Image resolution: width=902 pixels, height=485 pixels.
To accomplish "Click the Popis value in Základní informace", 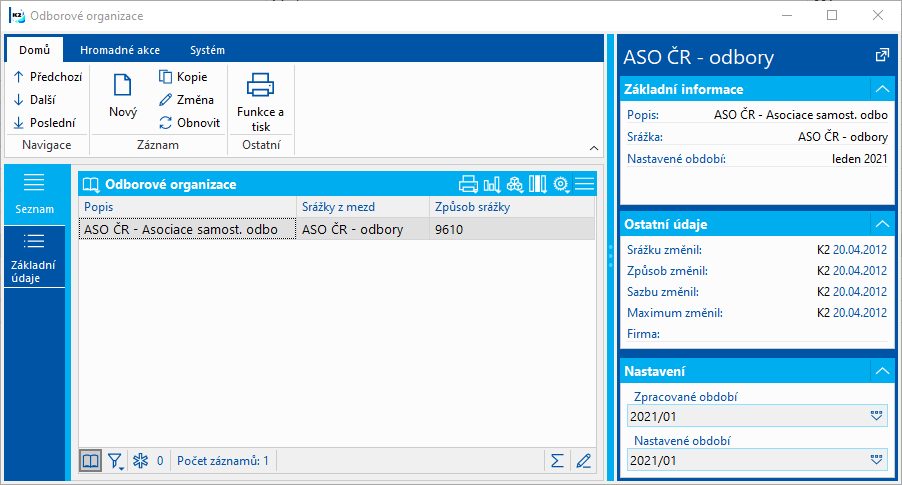I will pos(800,114).
